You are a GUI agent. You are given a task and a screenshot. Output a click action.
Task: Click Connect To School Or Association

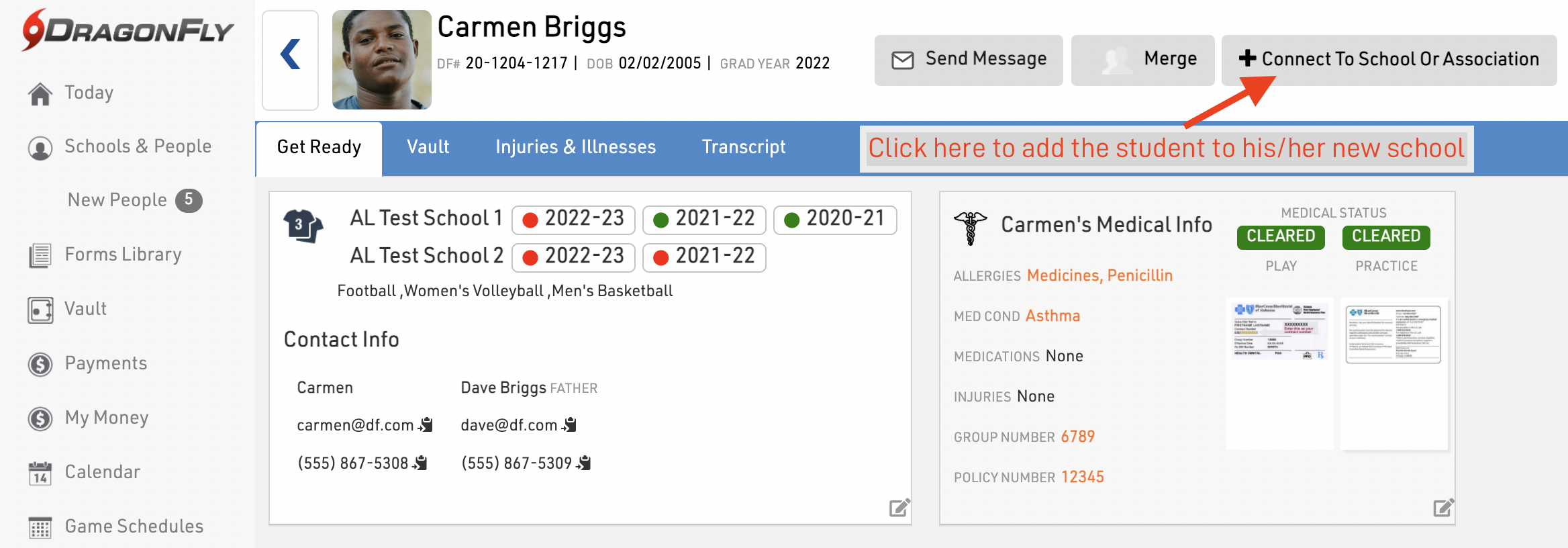click(1389, 60)
